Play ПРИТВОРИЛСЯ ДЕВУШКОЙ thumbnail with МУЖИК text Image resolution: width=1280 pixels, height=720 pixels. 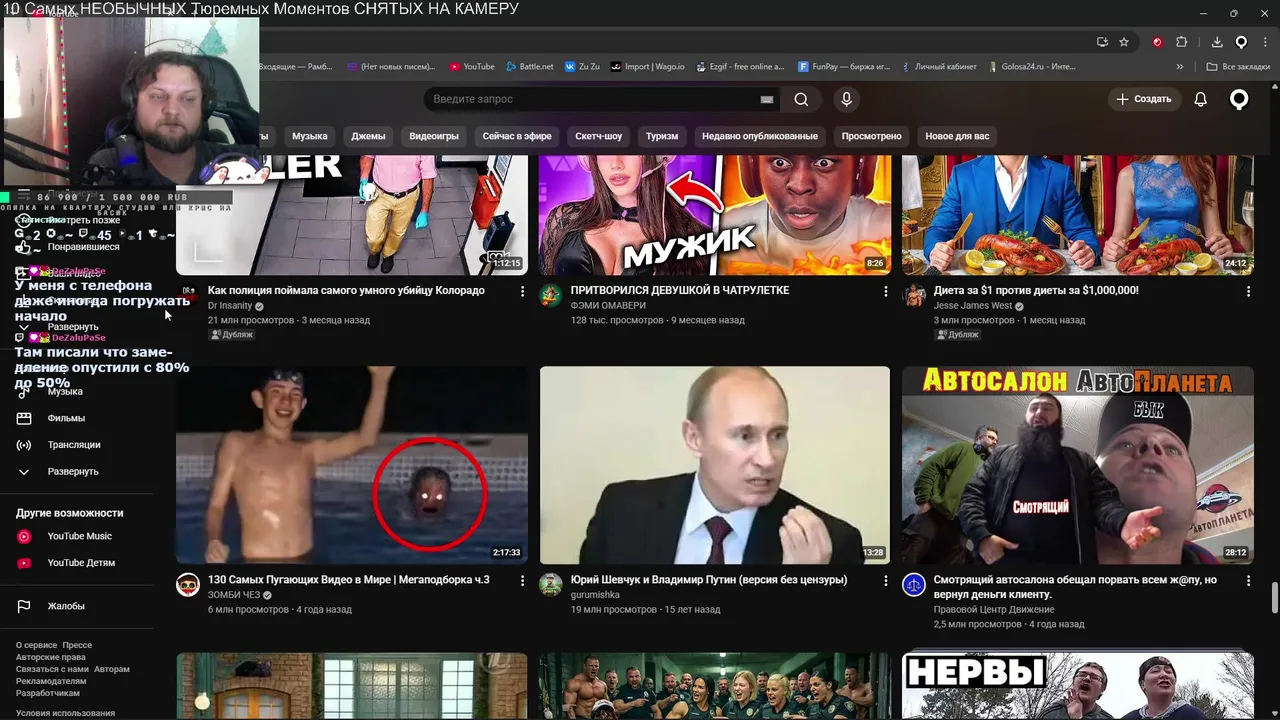click(x=715, y=215)
